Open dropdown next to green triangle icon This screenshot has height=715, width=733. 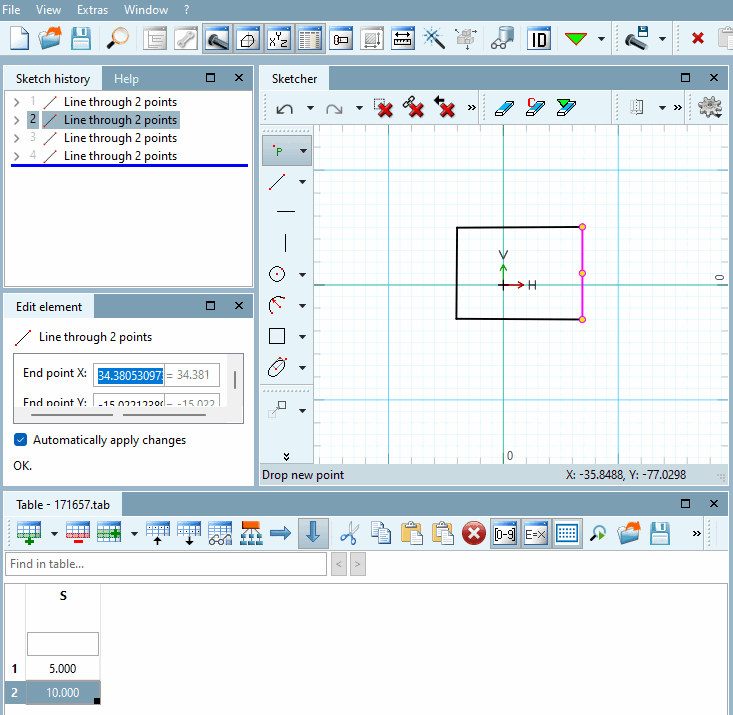click(601, 39)
